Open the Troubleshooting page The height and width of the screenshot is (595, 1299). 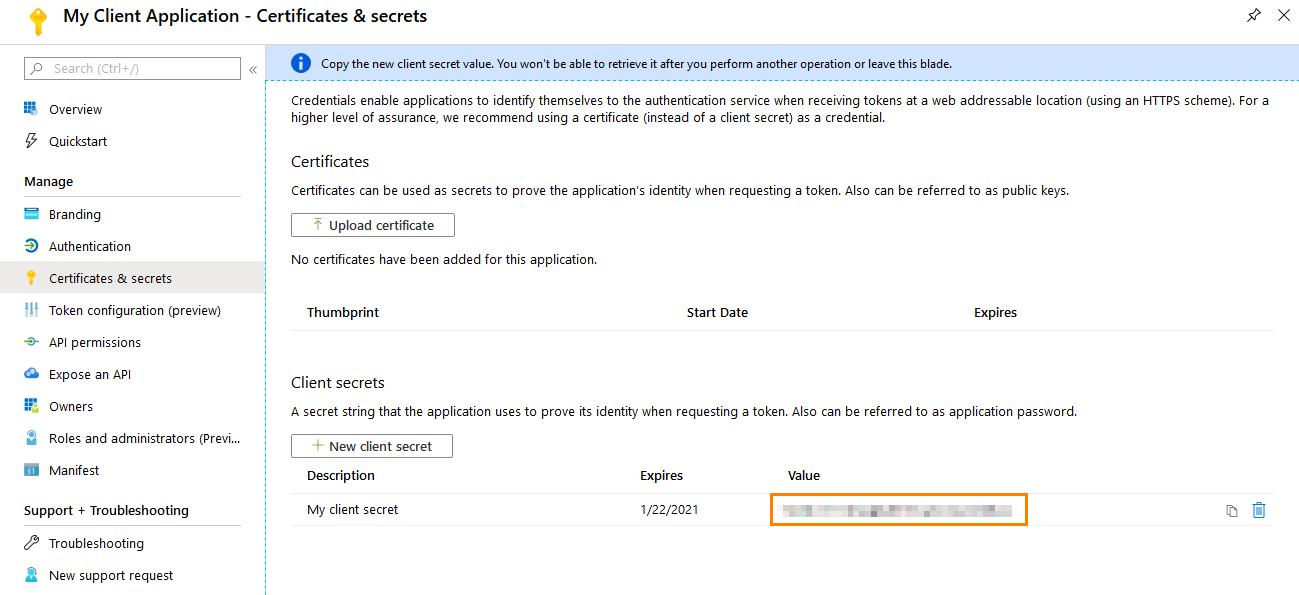coord(92,543)
